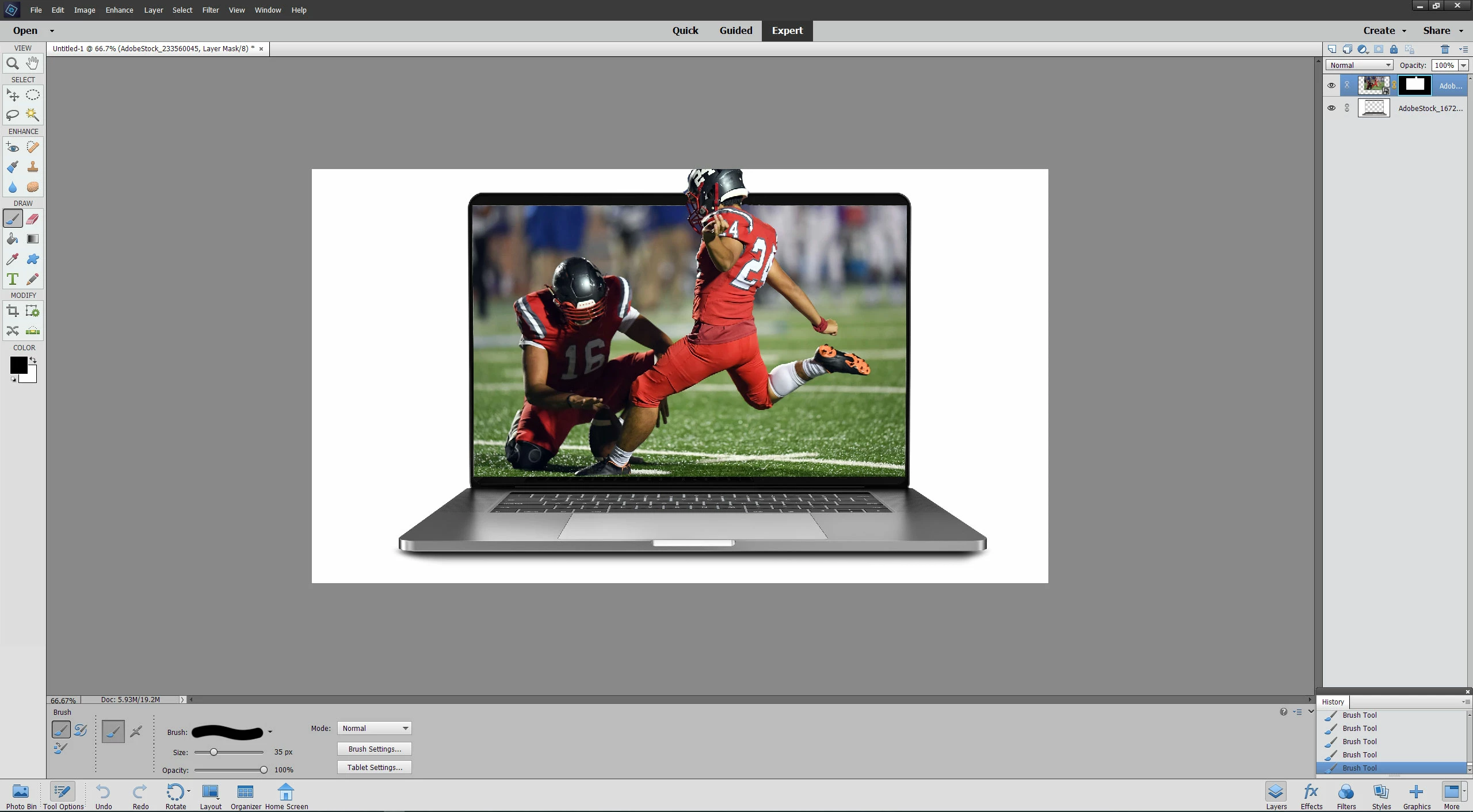Toggle the Tool Options panel
The width and height of the screenshot is (1473, 812).
(63, 796)
